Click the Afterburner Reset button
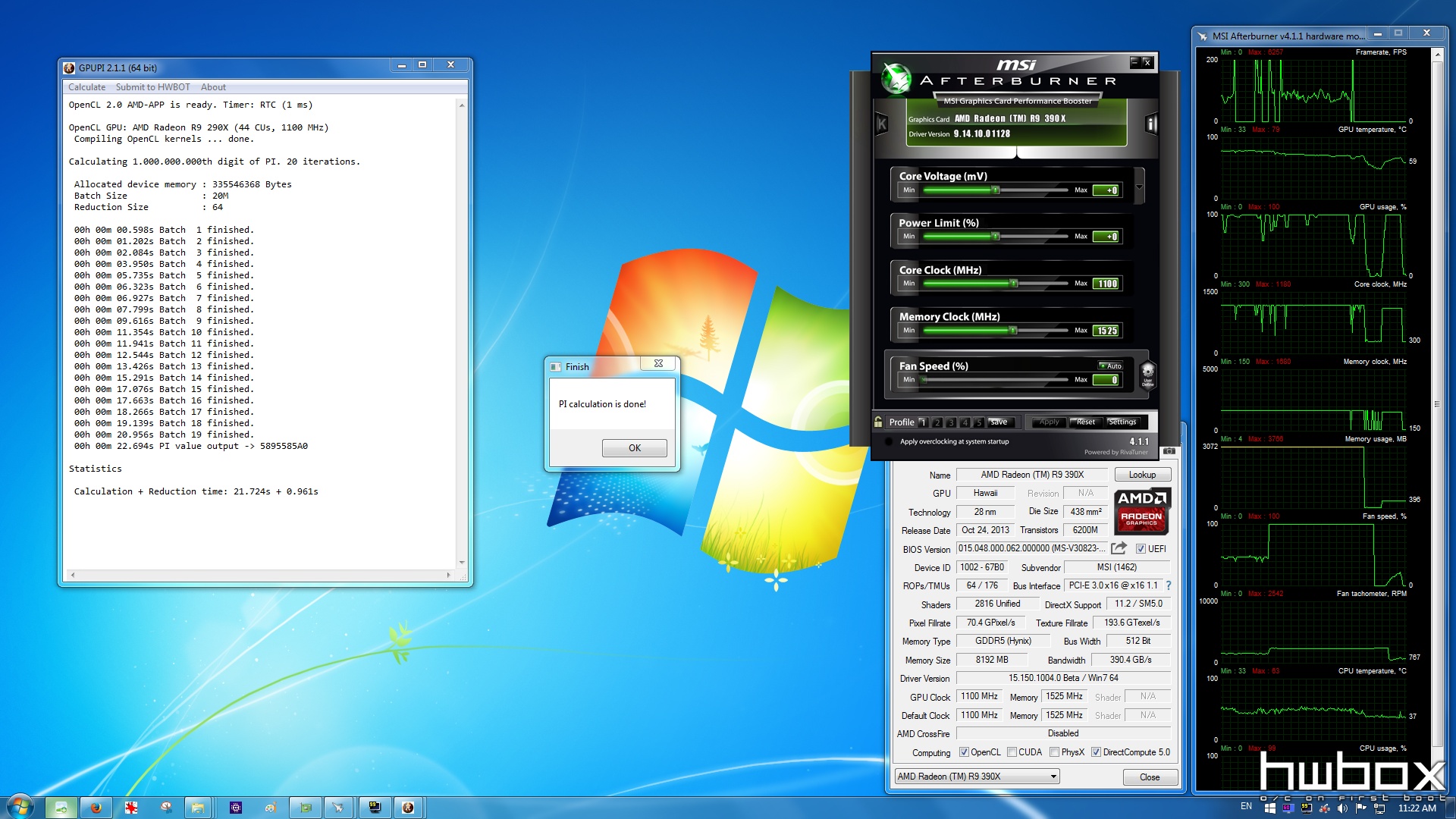The width and height of the screenshot is (1456, 819). (x=1085, y=422)
